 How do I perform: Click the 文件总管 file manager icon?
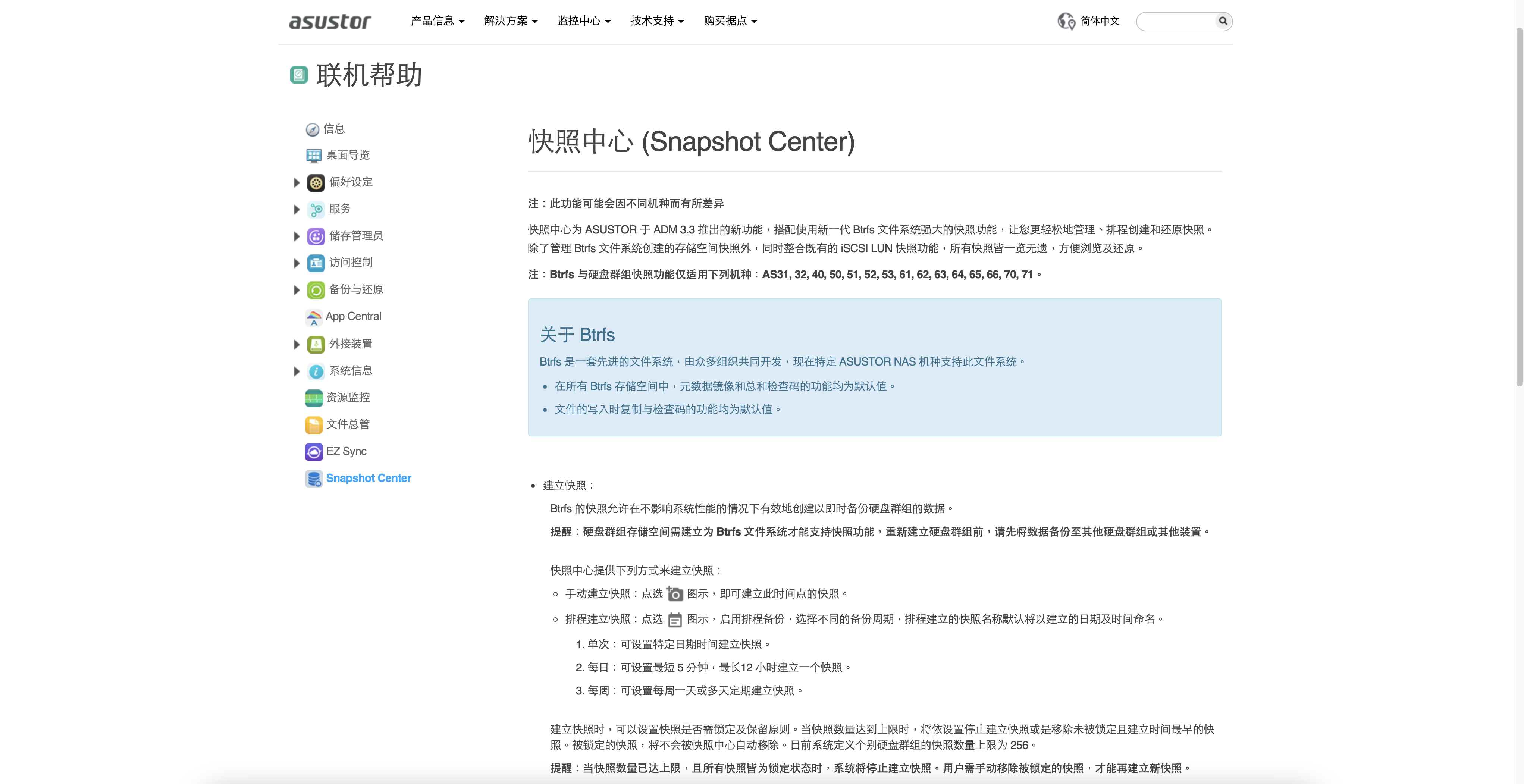click(x=313, y=424)
